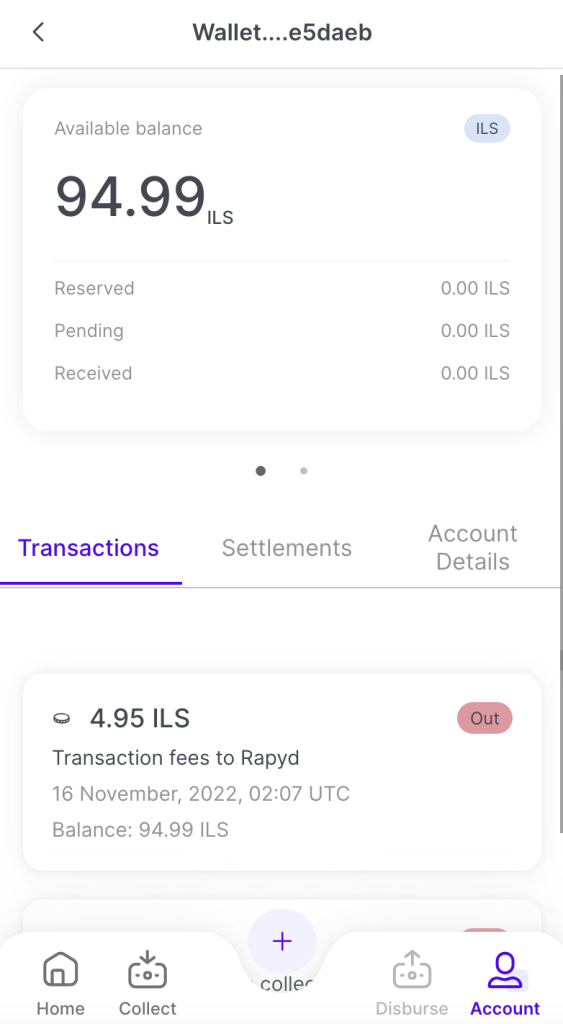Image resolution: width=563 pixels, height=1024 pixels.
Task: Select the ILS currency badge
Action: (487, 129)
